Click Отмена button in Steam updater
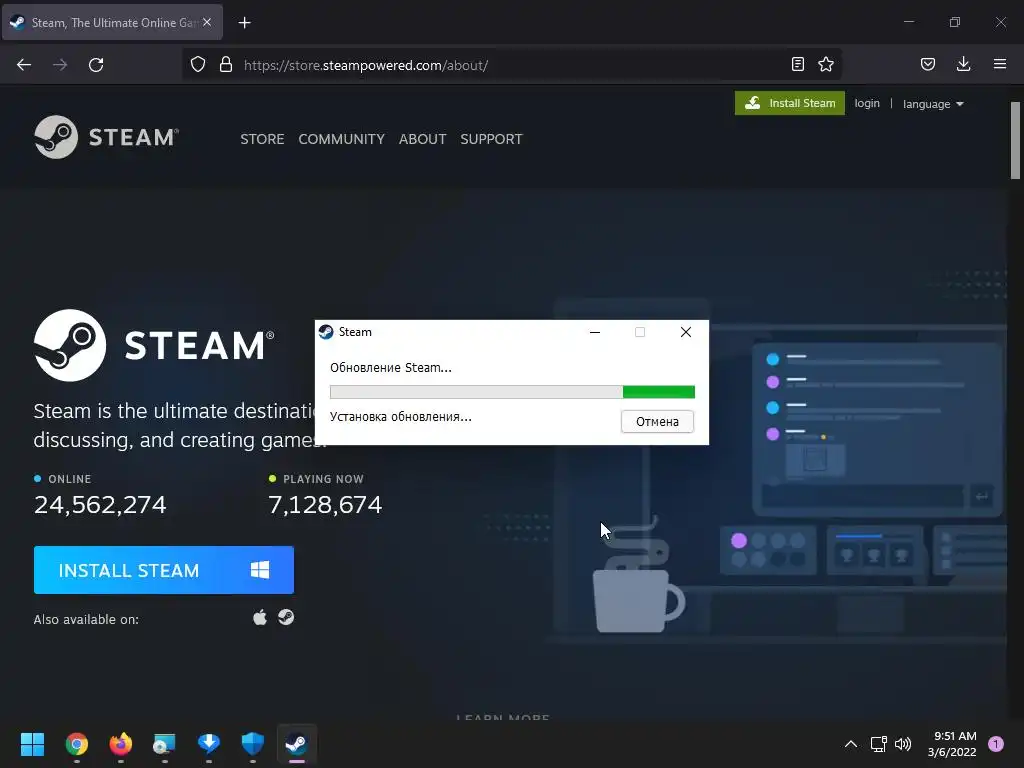The image size is (1024, 768). pos(657,421)
